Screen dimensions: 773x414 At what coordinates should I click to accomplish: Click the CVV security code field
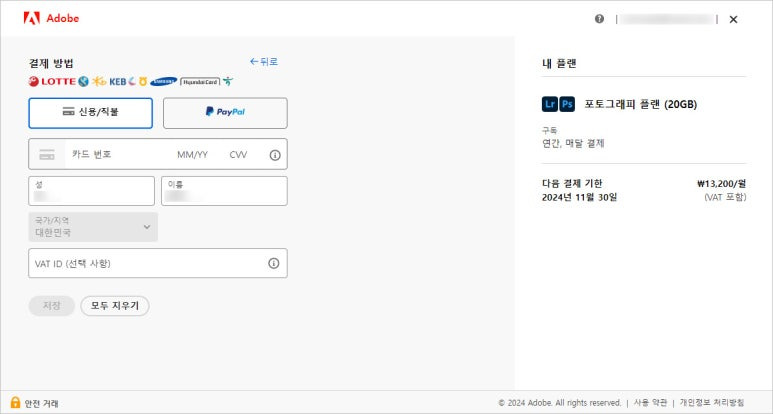click(238, 155)
